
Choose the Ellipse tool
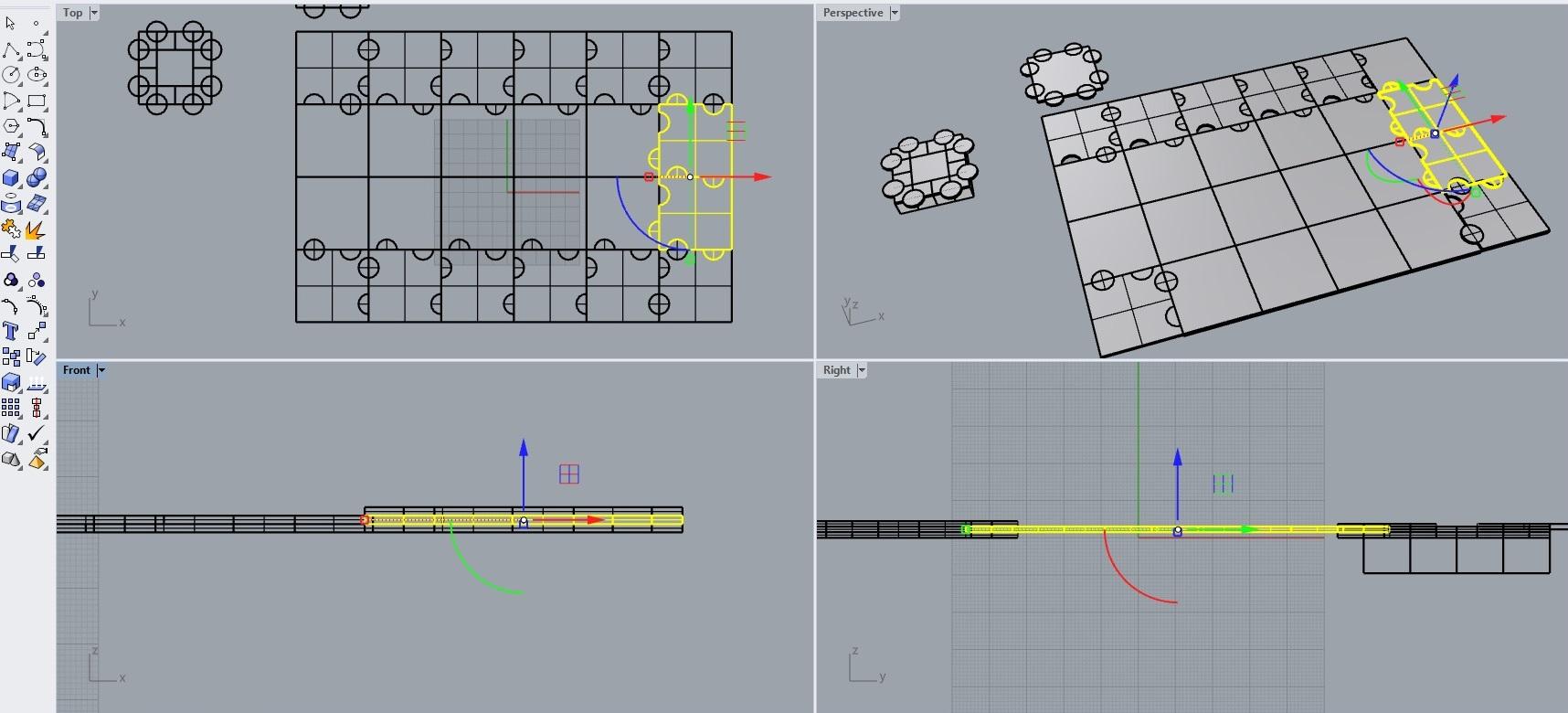[x=37, y=75]
